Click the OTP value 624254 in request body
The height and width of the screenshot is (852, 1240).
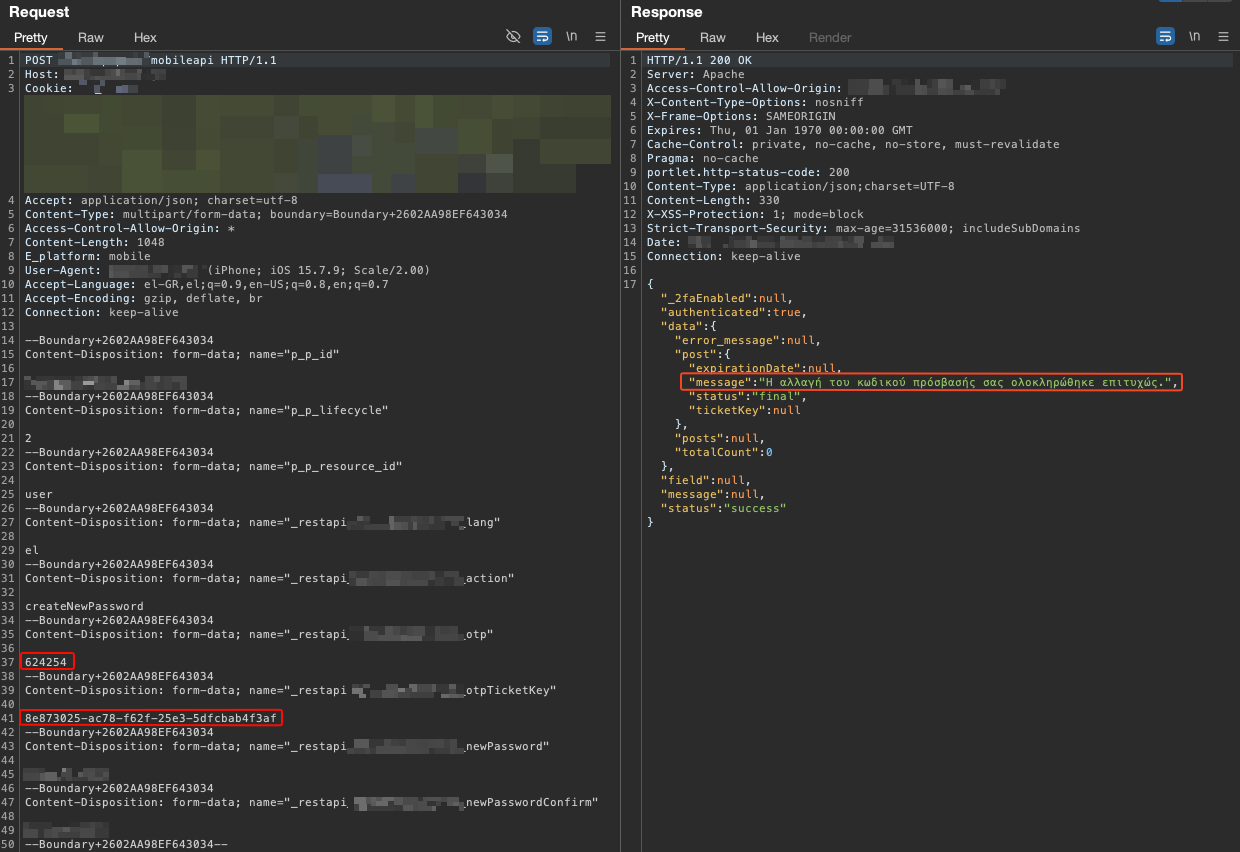[x=46, y=662]
